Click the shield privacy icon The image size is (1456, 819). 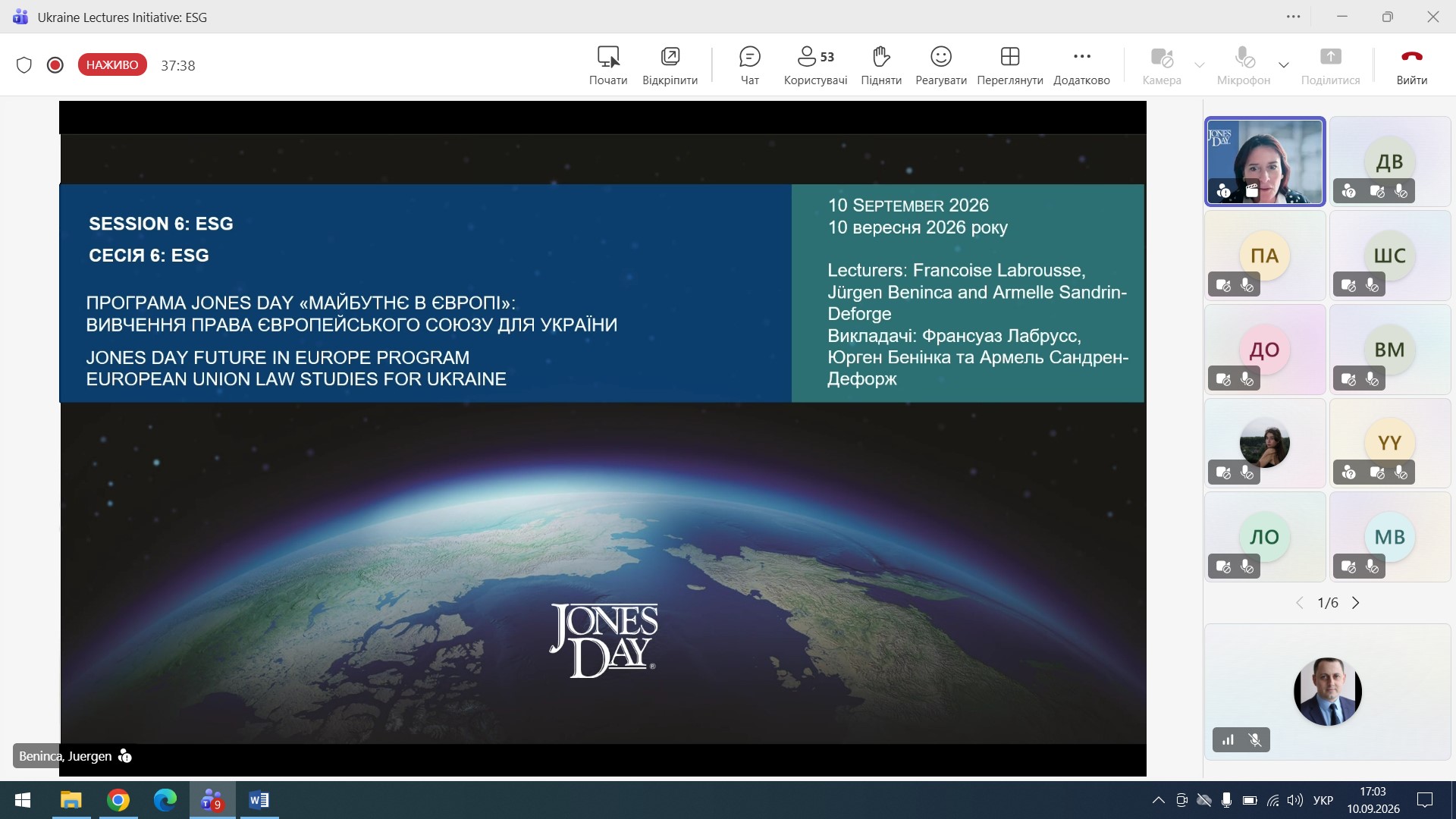click(x=24, y=65)
